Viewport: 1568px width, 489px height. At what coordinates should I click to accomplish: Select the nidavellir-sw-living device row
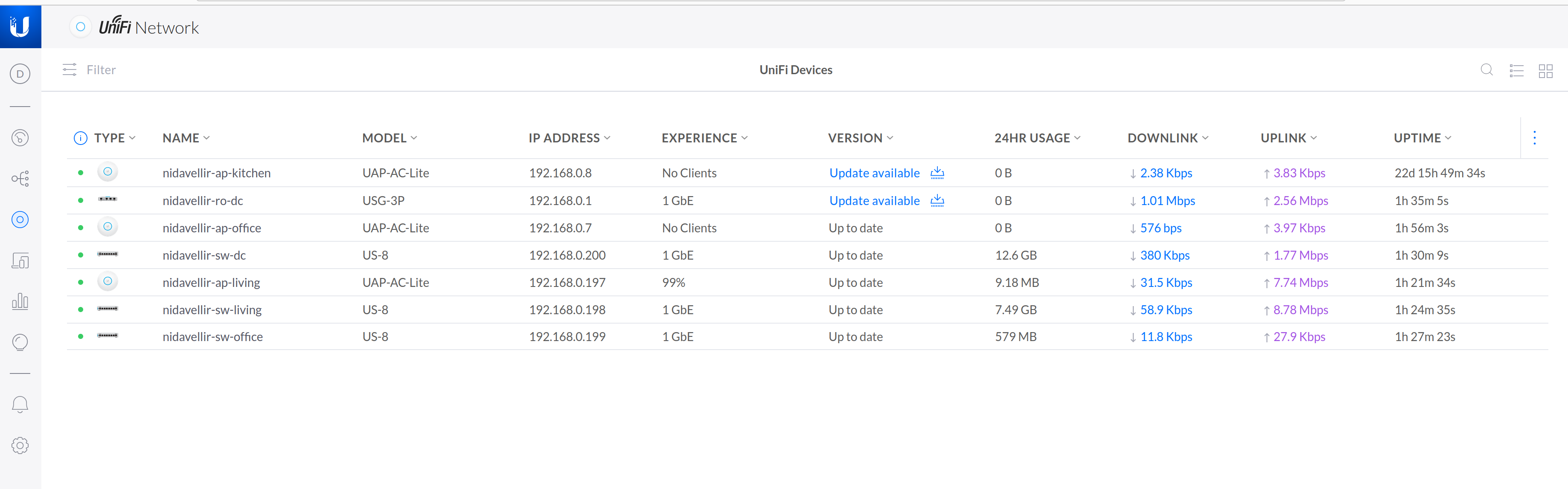tap(212, 310)
